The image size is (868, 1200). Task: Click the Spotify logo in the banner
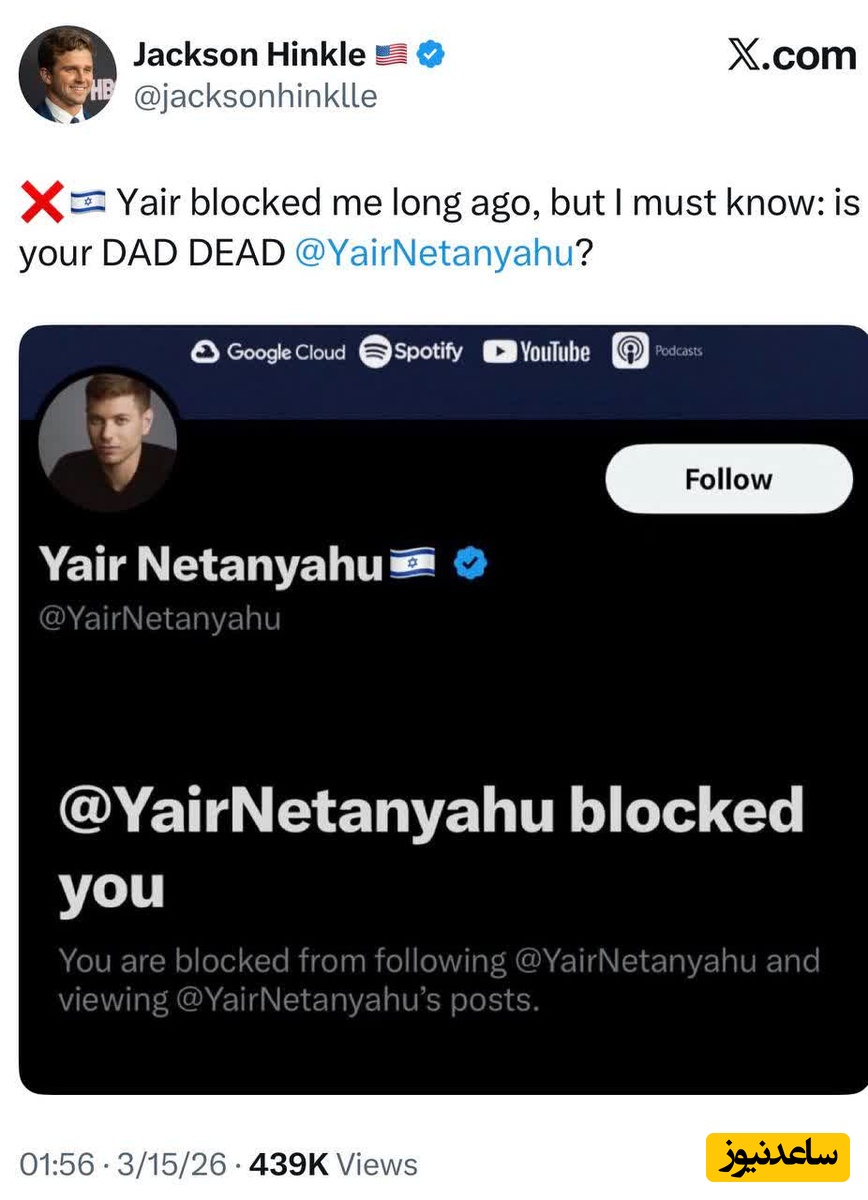pos(411,352)
